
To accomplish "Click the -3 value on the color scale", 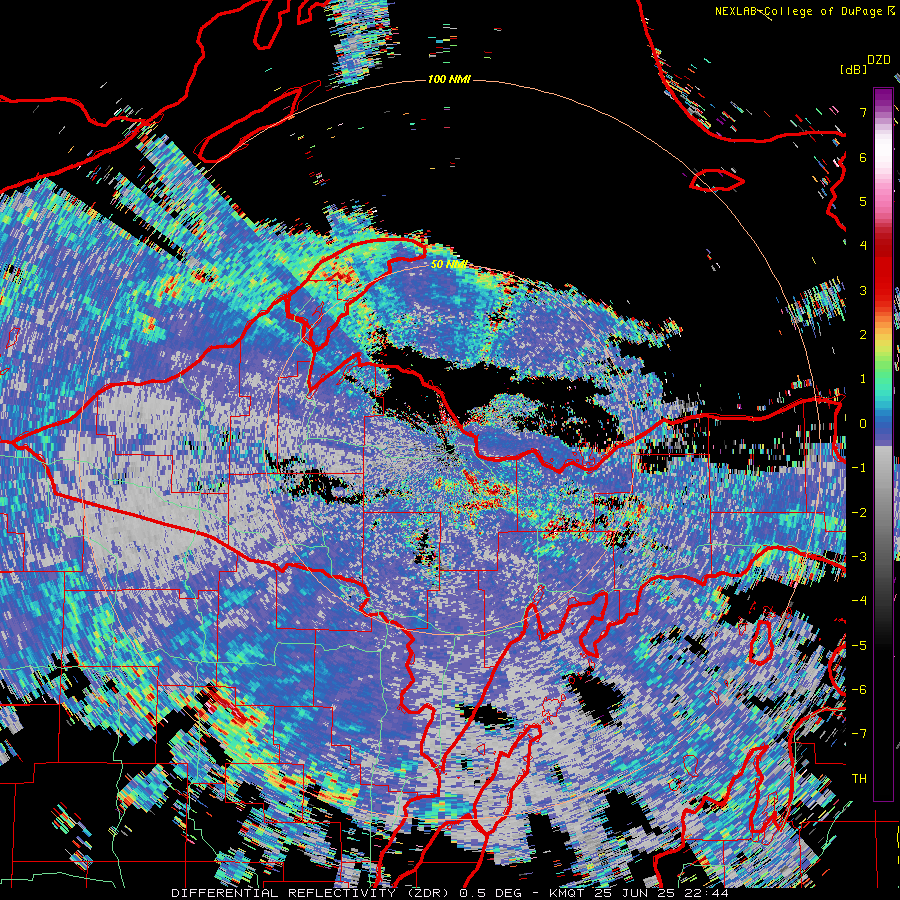I will pos(859,557).
